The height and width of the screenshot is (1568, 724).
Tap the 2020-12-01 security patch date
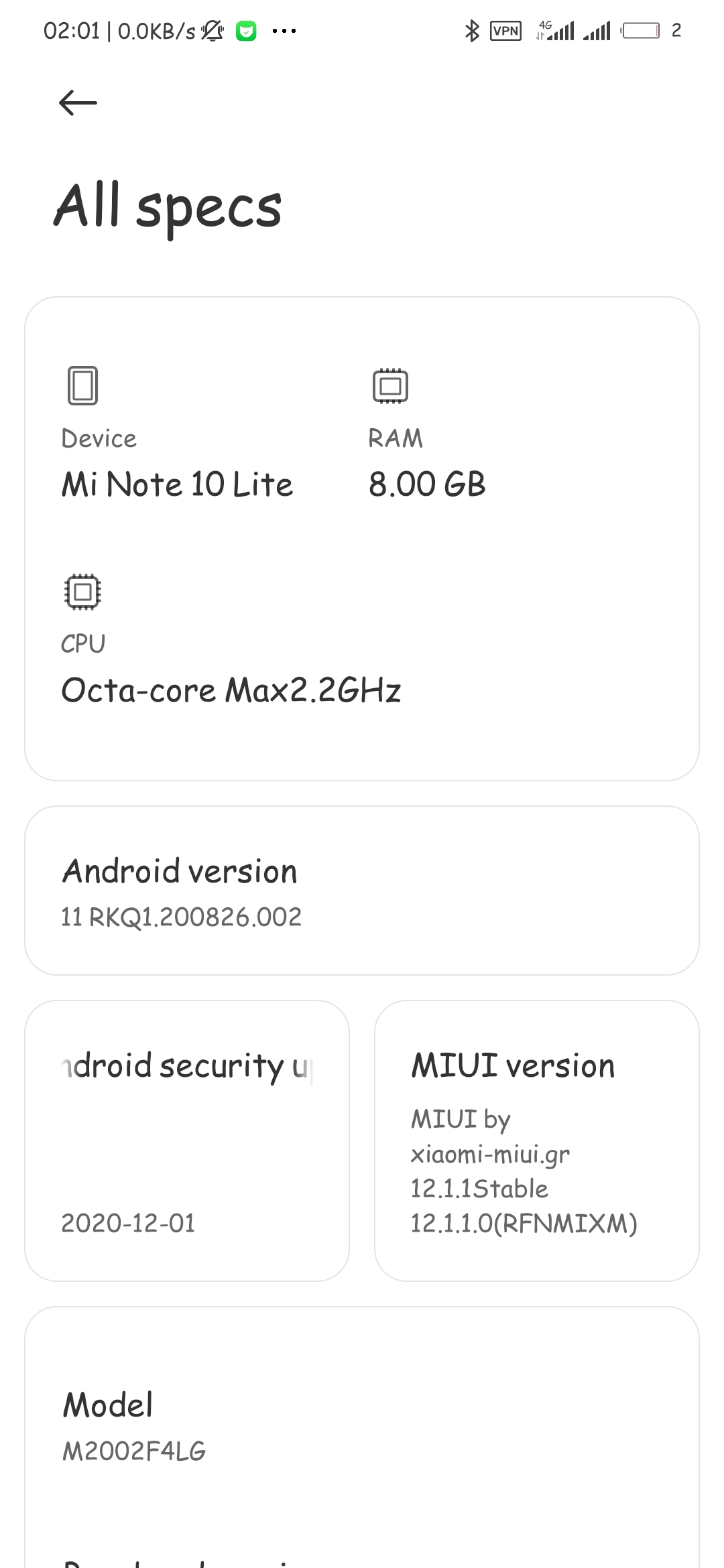coord(128,1223)
